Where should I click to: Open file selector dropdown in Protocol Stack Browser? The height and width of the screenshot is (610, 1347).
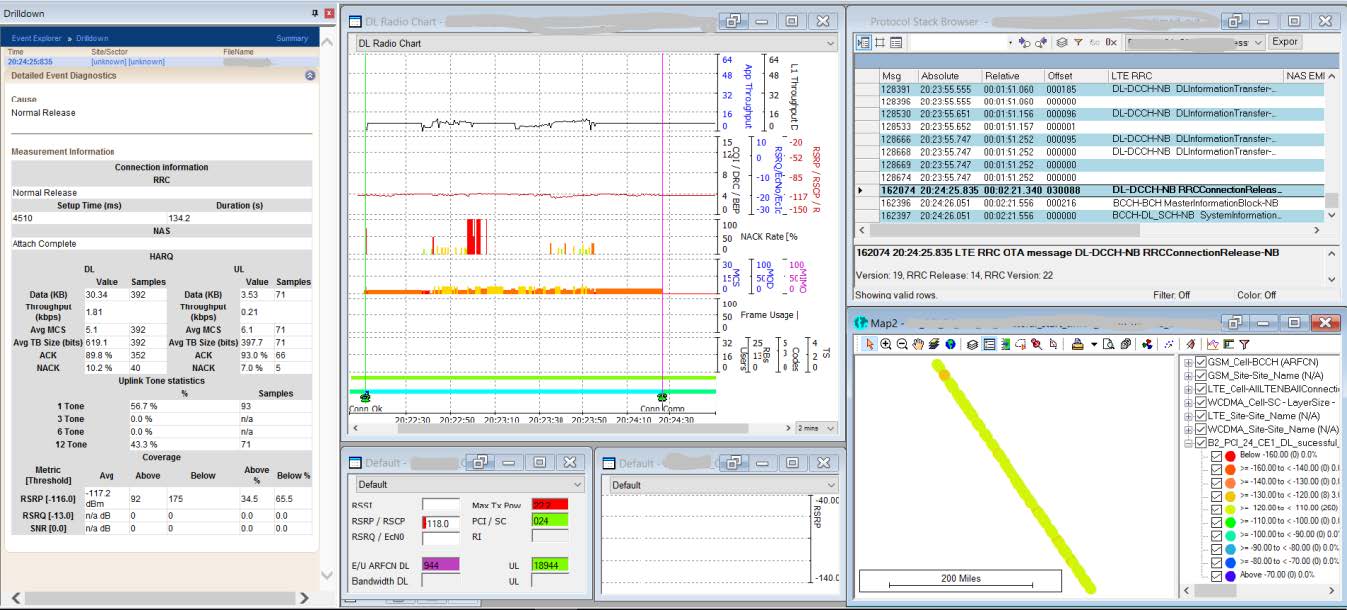tap(1258, 43)
